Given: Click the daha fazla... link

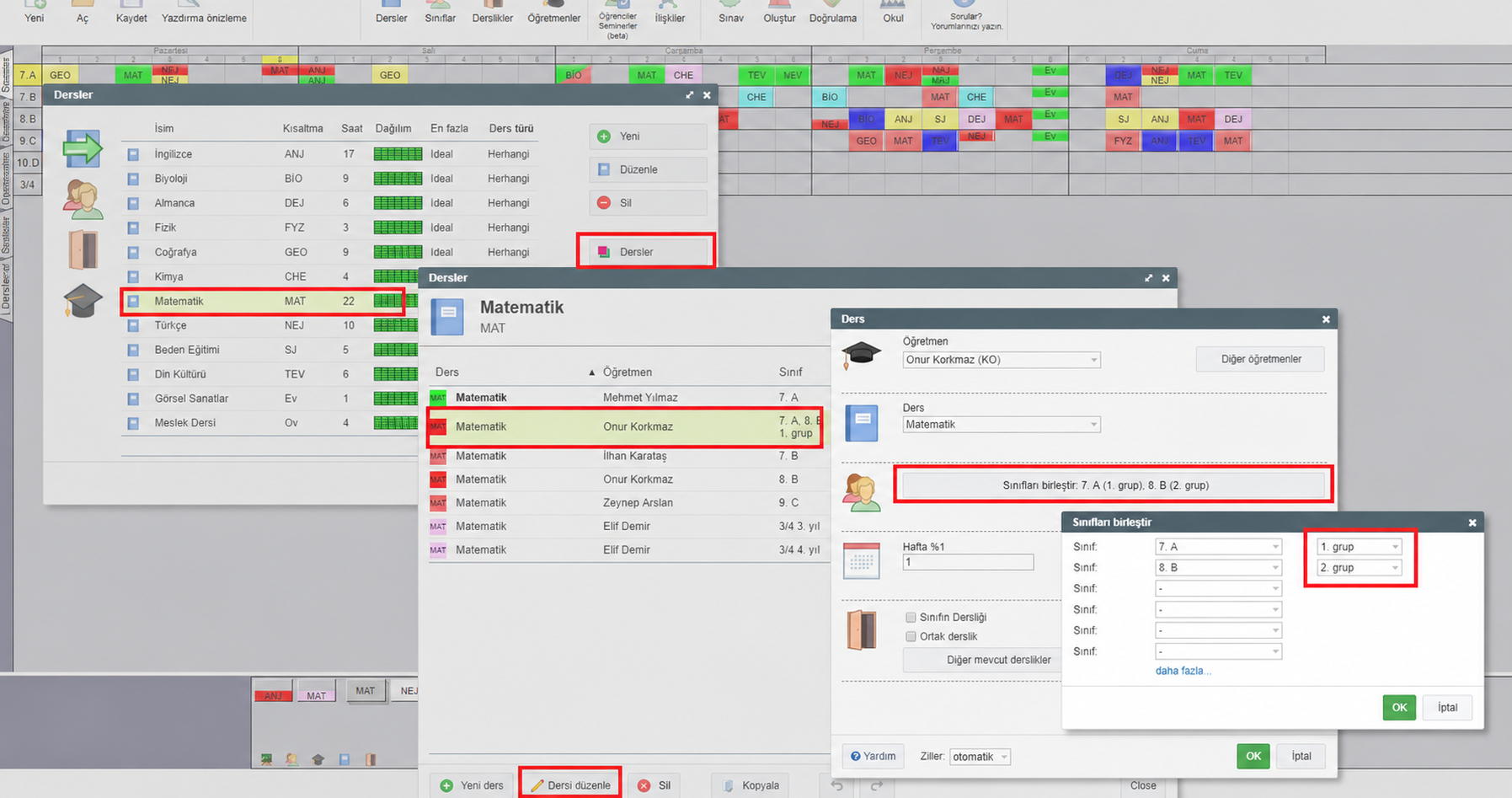Looking at the screenshot, I should (x=1183, y=671).
